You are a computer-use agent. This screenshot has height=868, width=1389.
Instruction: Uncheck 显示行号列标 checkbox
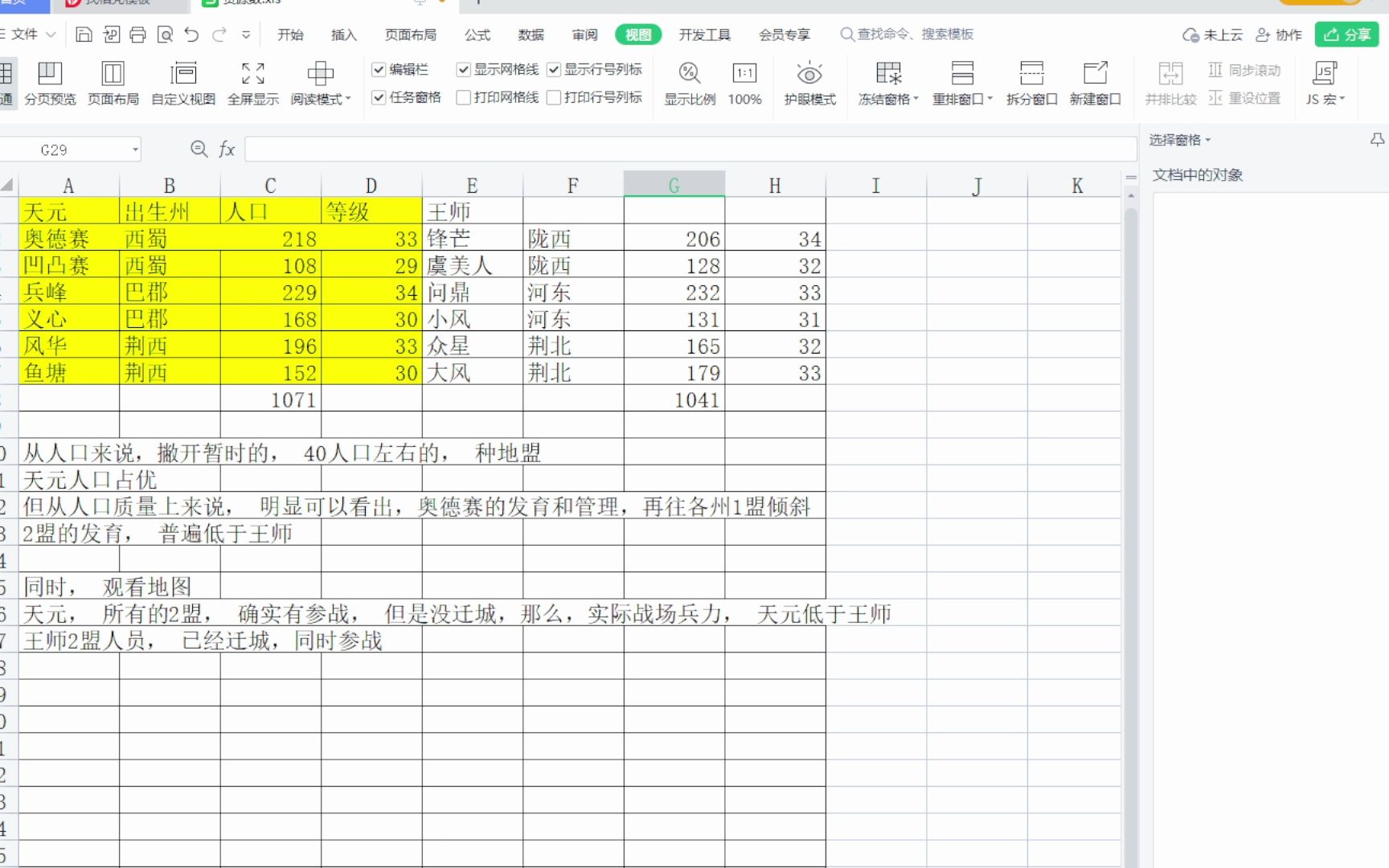[553, 69]
